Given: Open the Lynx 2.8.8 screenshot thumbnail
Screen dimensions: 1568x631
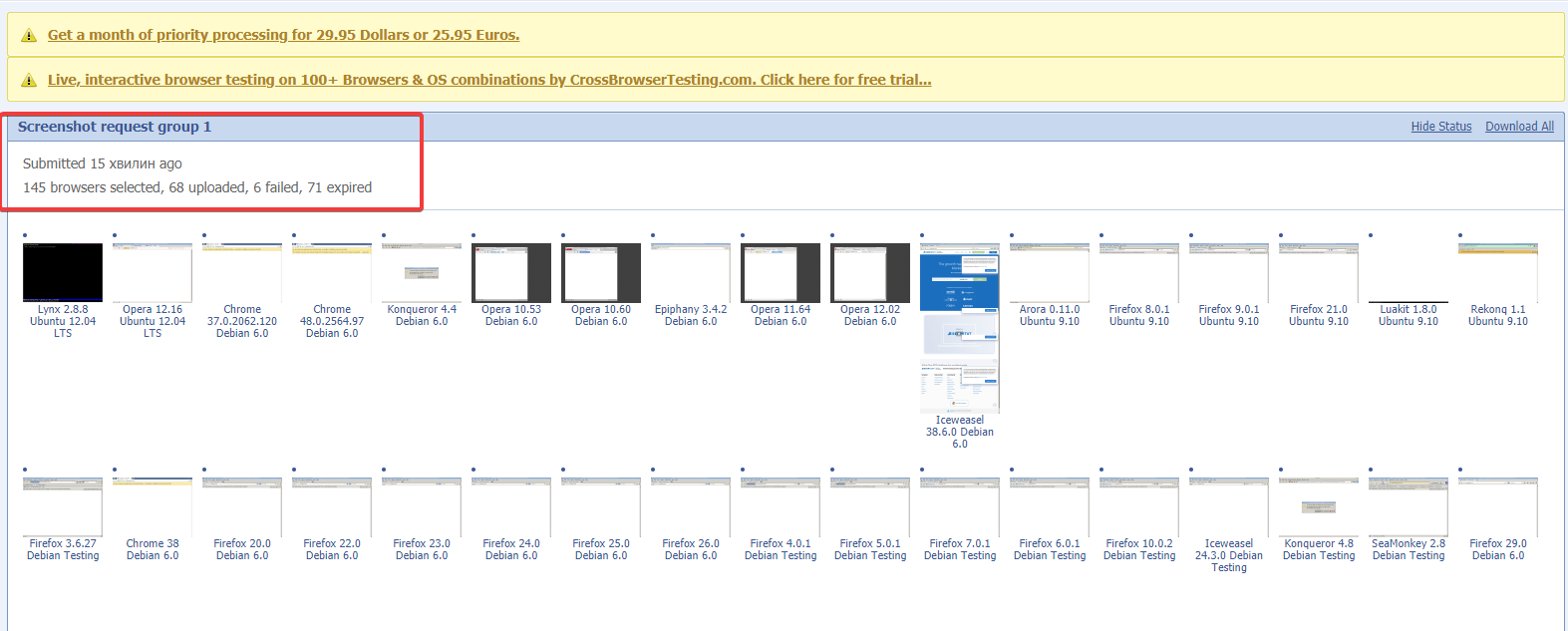Looking at the screenshot, I should click(x=63, y=272).
